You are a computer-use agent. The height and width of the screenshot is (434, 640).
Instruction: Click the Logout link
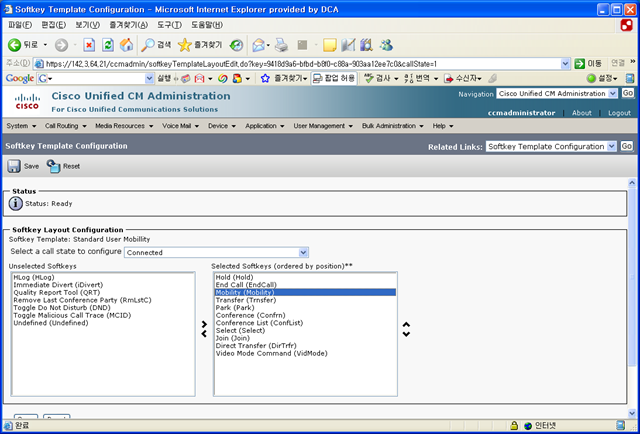(619, 113)
